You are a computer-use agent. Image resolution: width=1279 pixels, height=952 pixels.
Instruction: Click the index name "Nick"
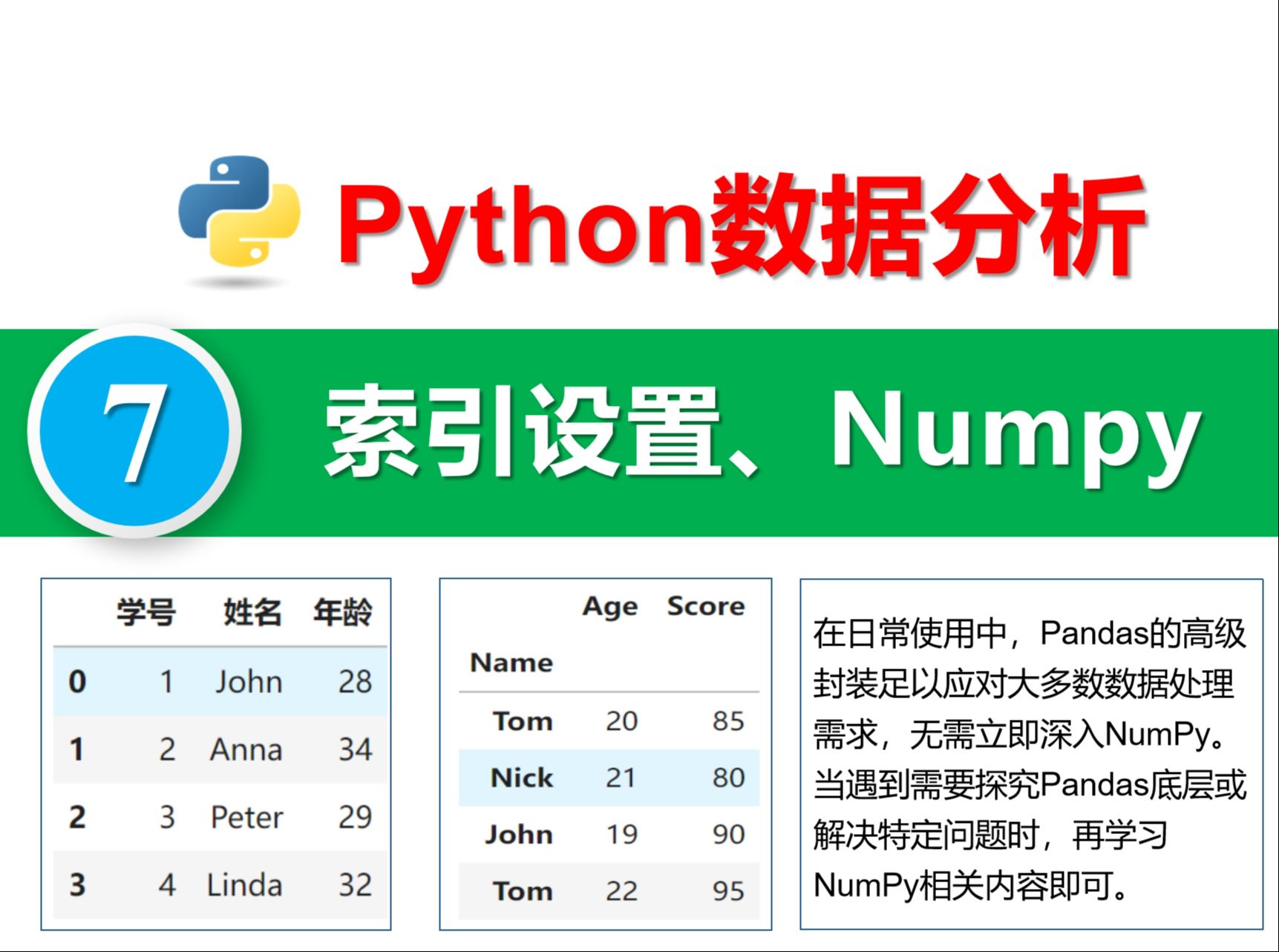tap(521, 777)
